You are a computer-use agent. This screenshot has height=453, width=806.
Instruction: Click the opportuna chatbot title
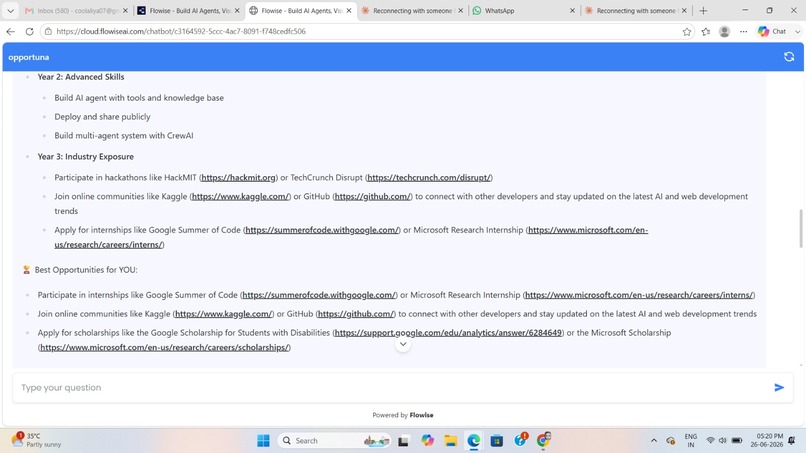pos(29,57)
